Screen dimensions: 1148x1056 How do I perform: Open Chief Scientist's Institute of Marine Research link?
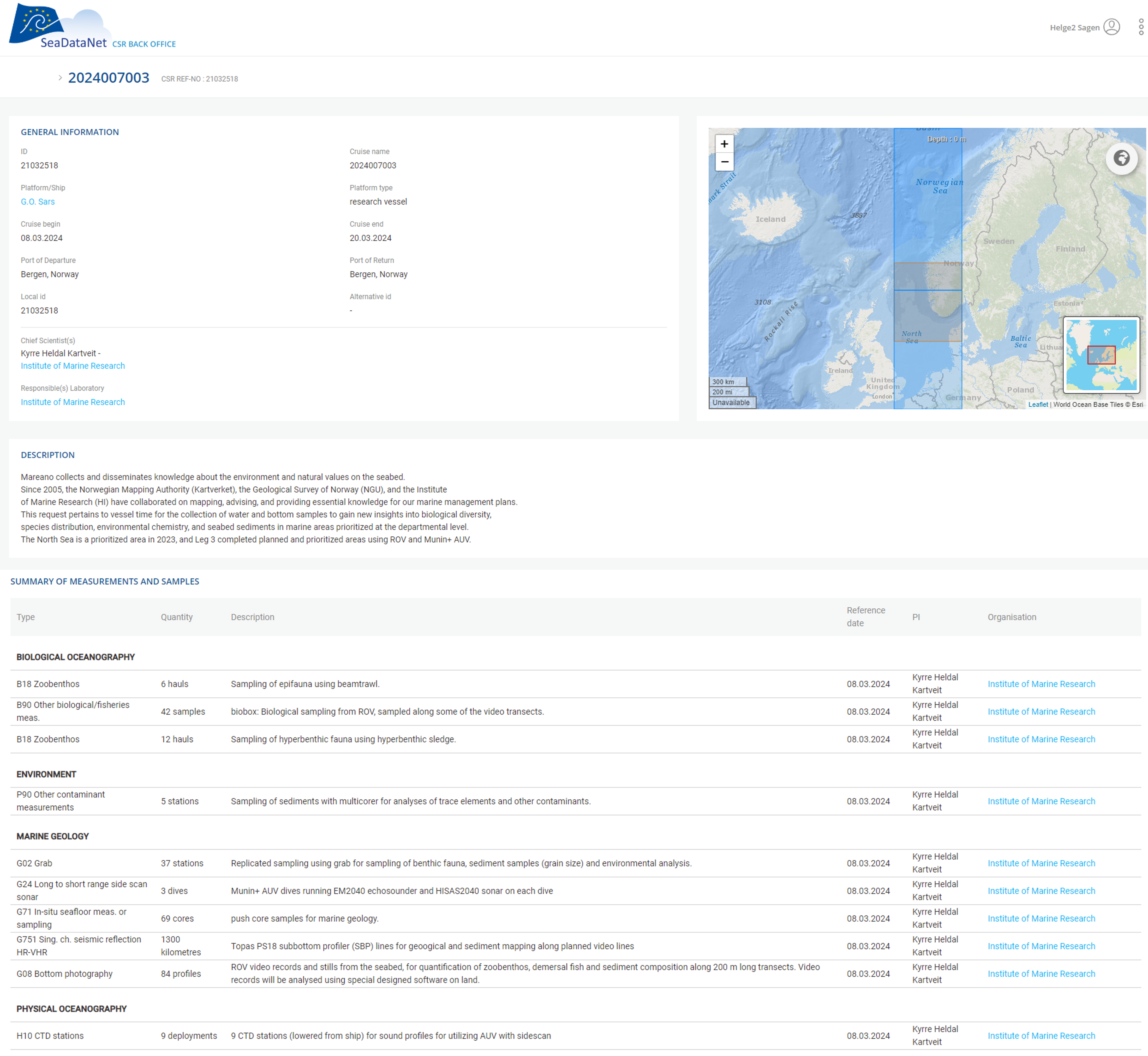pos(73,366)
